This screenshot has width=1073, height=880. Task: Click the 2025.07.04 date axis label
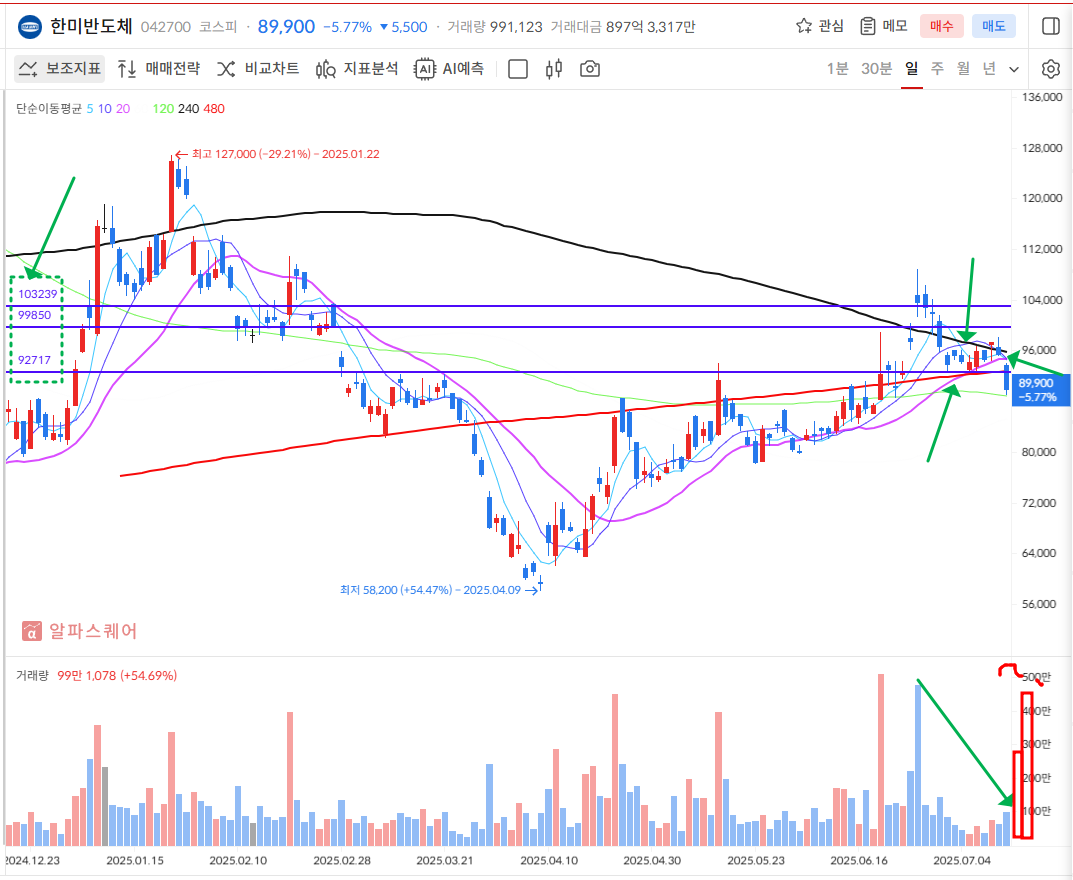[x=962, y=860]
